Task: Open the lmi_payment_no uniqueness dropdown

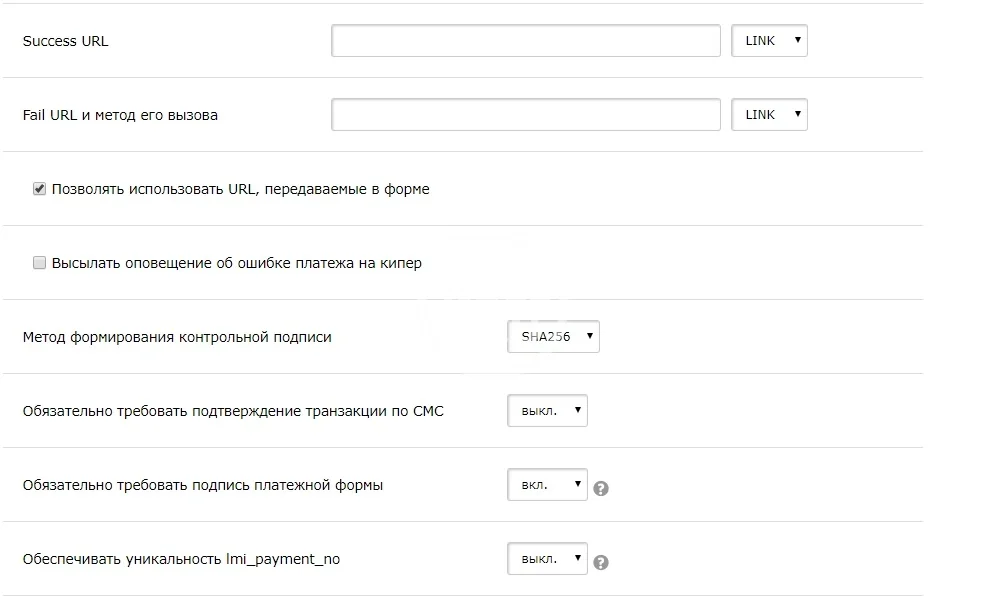Action: [547, 559]
